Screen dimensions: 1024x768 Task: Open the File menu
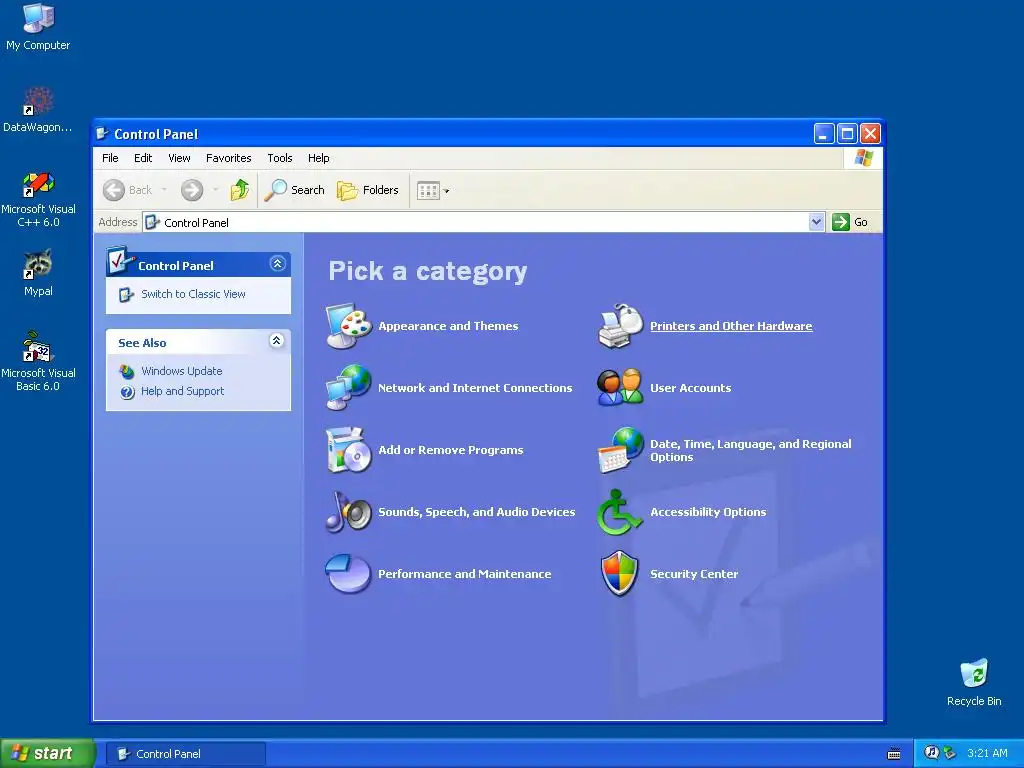pyautogui.click(x=110, y=158)
